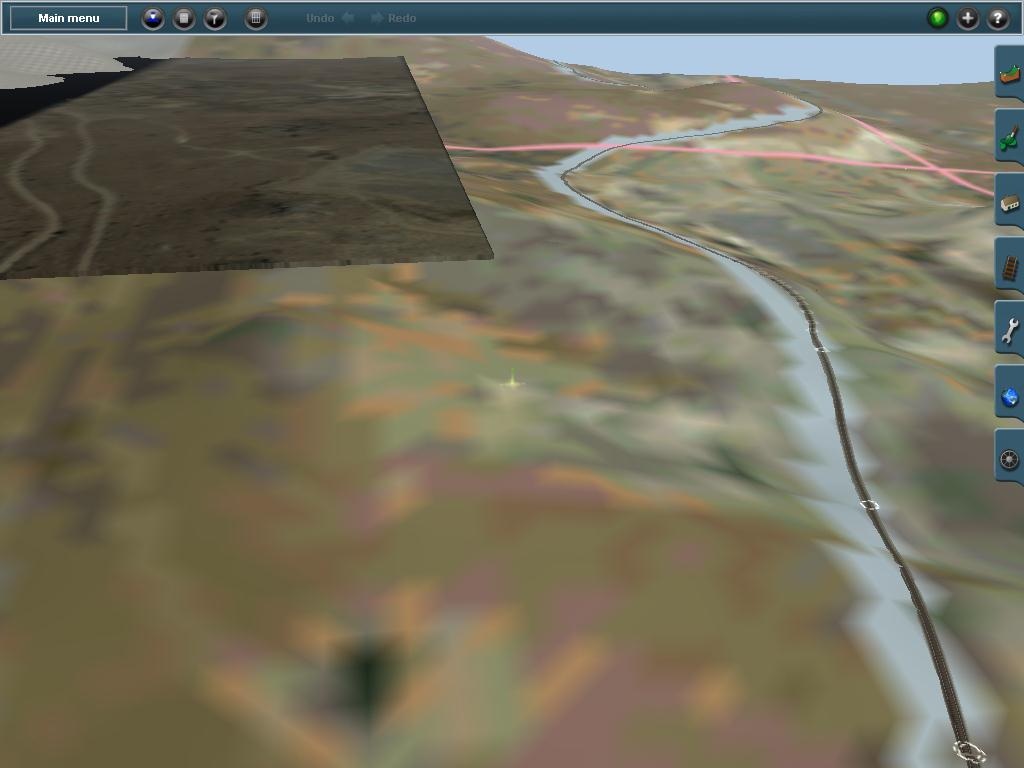Open the train wheel tab
1024x768 pixels.
(x=1010, y=459)
